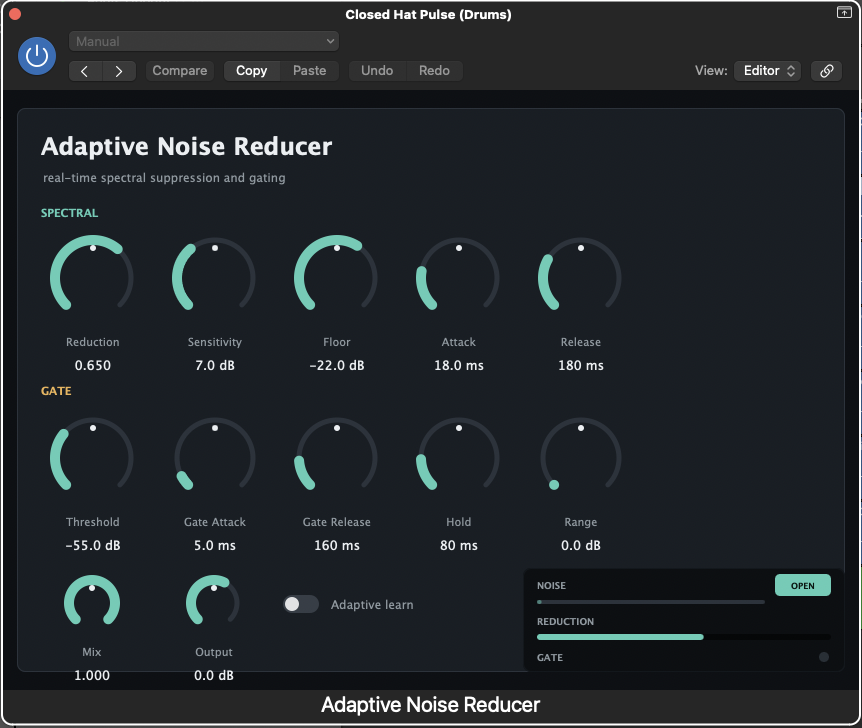Click the NOISE meter bar
Screen dimensions: 862x728
[x=650, y=602]
